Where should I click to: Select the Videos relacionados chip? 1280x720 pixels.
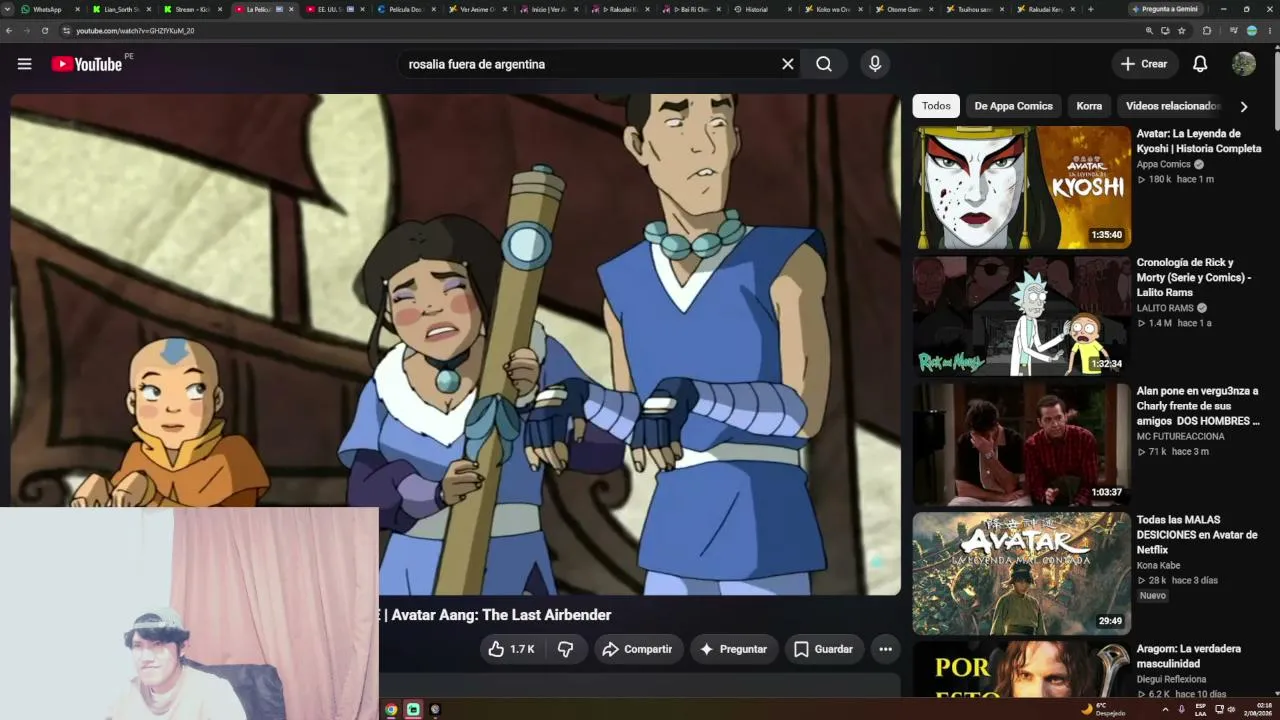click(1172, 106)
